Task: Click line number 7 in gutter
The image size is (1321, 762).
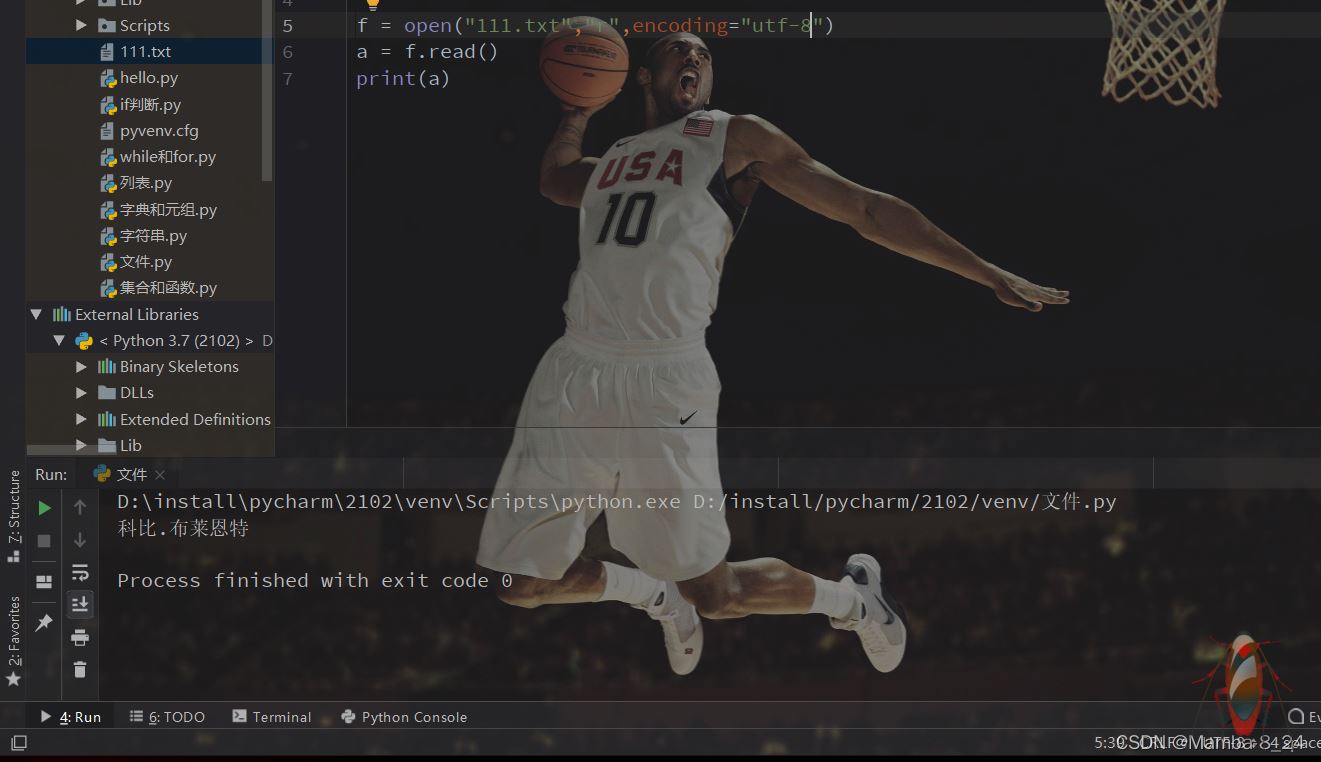Action: (288, 78)
